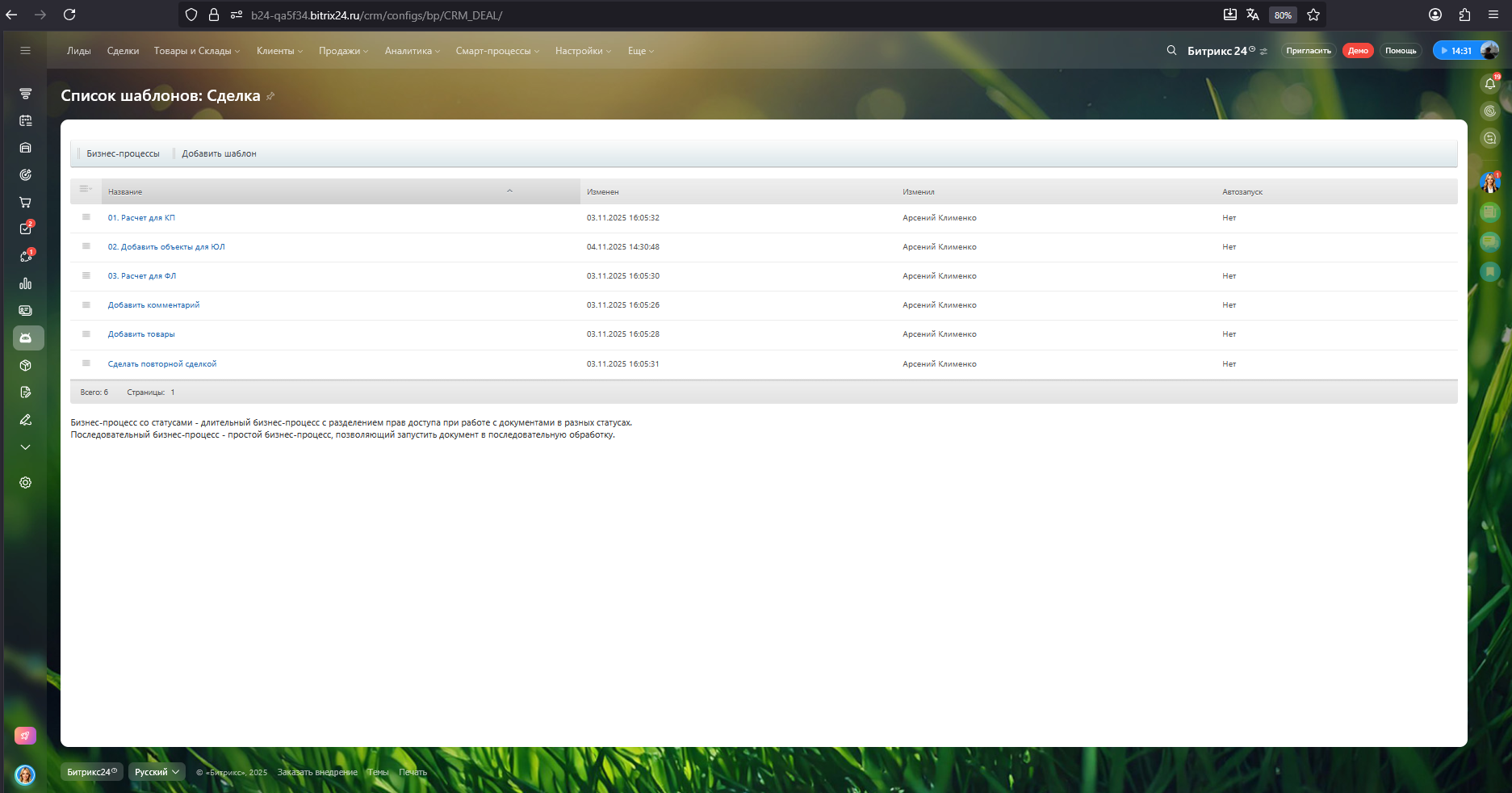Open the woman avatar chat with badge 1

point(1490,183)
